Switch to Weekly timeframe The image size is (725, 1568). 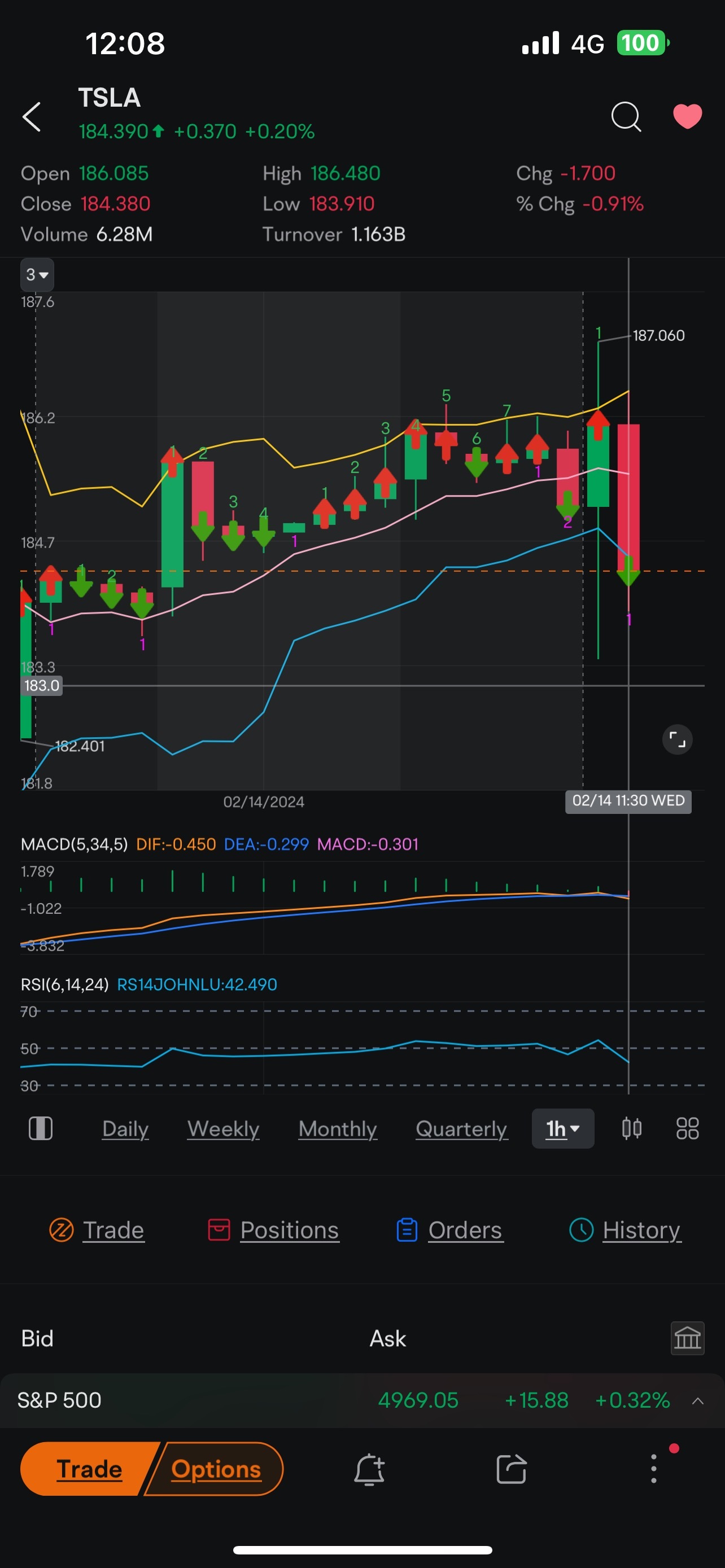tap(224, 1129)
